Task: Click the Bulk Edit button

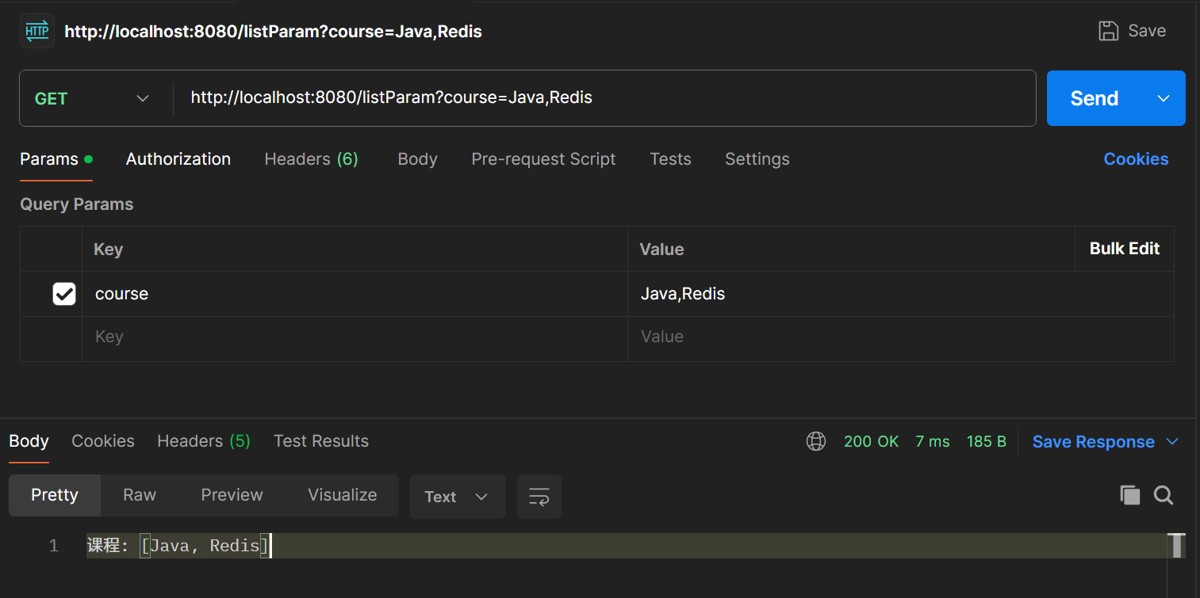Action: coord(1124,249)
